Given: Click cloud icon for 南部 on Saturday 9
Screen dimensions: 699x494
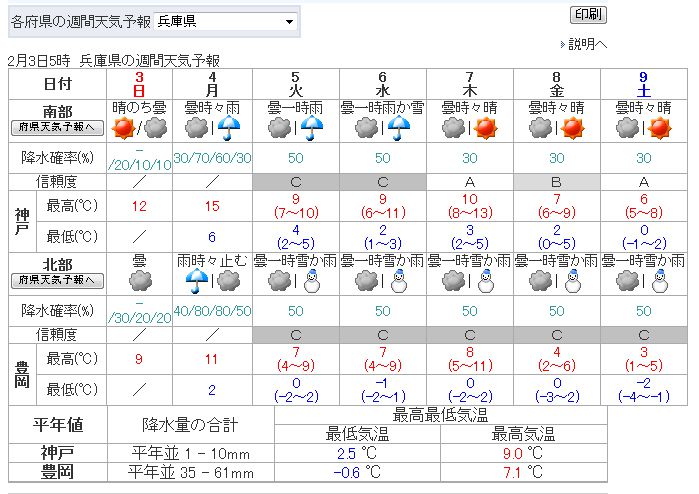Looking at the screenshot, I should [627, 128].
